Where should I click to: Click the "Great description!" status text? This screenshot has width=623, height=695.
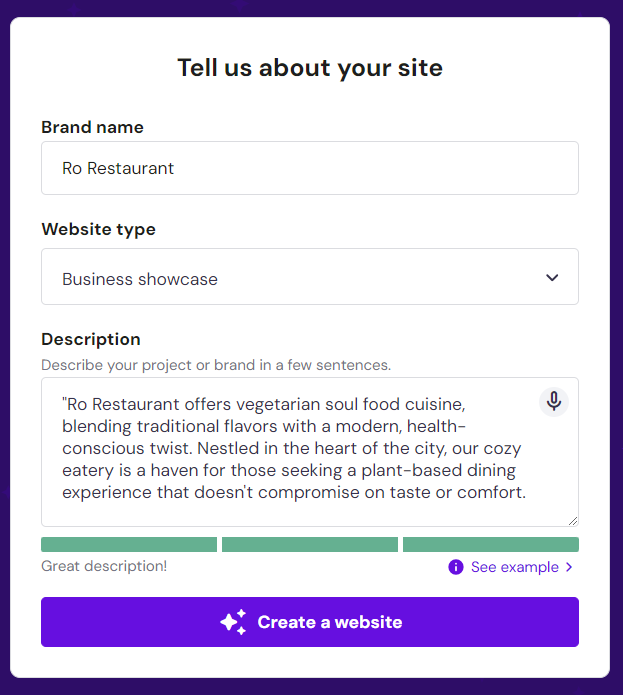(x=104, y=566)
